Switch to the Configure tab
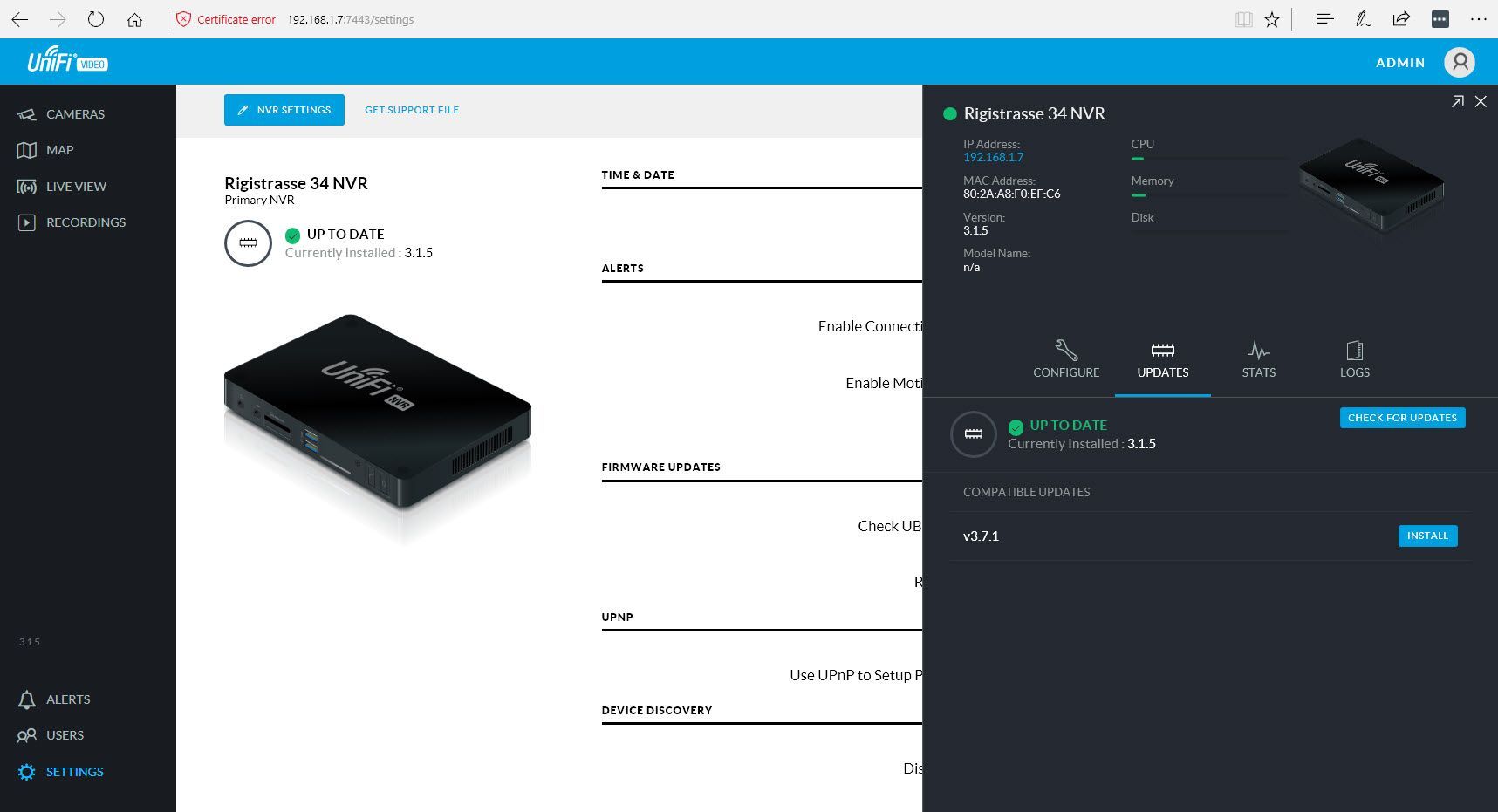 1066,359
